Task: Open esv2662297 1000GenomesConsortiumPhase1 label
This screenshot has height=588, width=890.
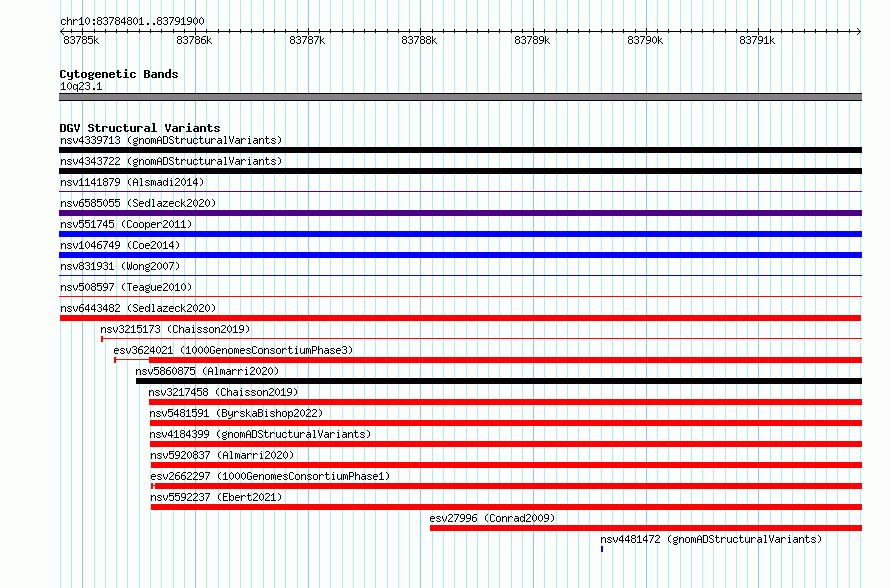Action: (x=270, y=476)
